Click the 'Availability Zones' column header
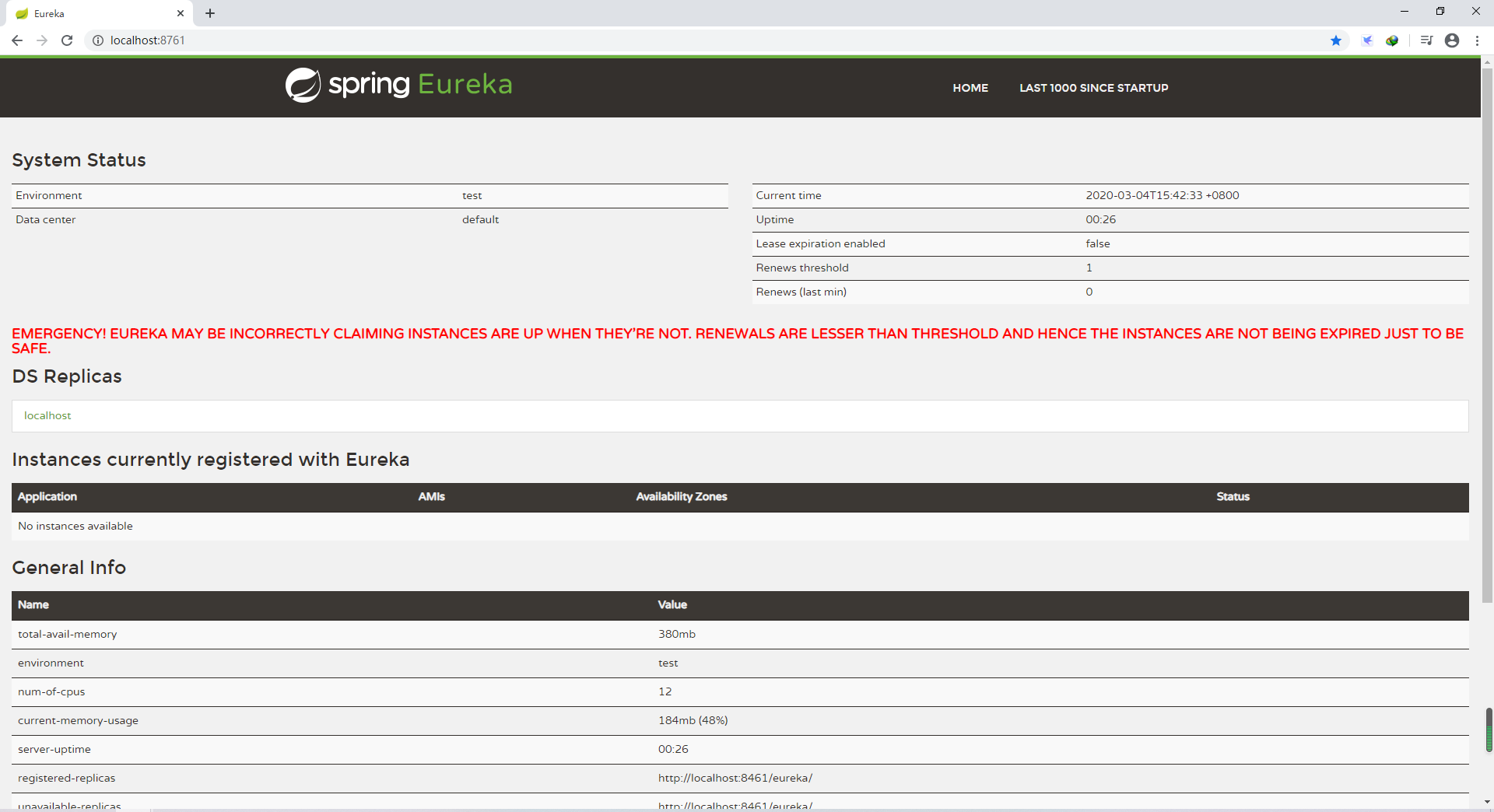1494x812 pixels. coord(682,496)
